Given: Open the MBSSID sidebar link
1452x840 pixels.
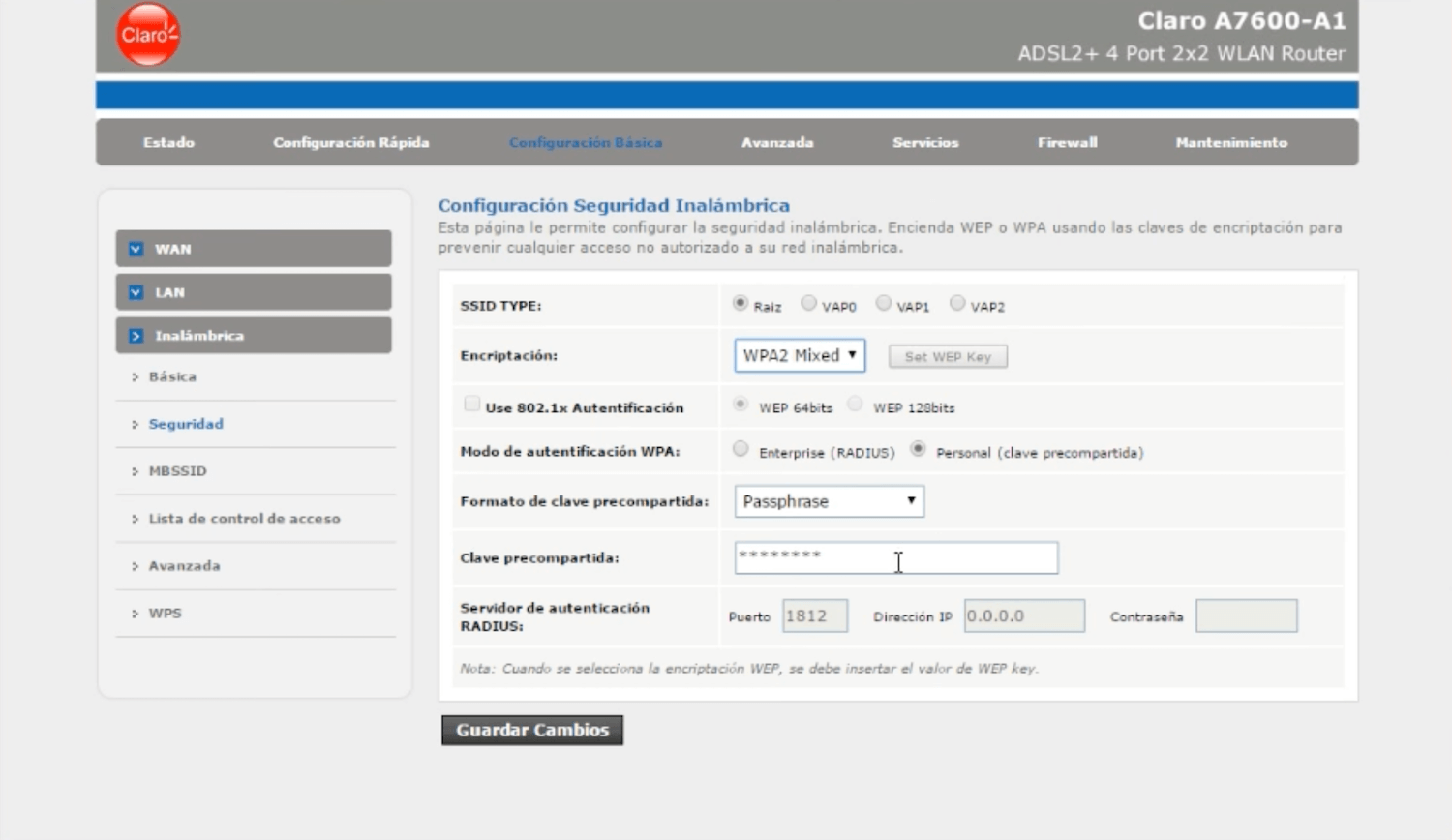Looking at the screenshot, I should [177, 471].
